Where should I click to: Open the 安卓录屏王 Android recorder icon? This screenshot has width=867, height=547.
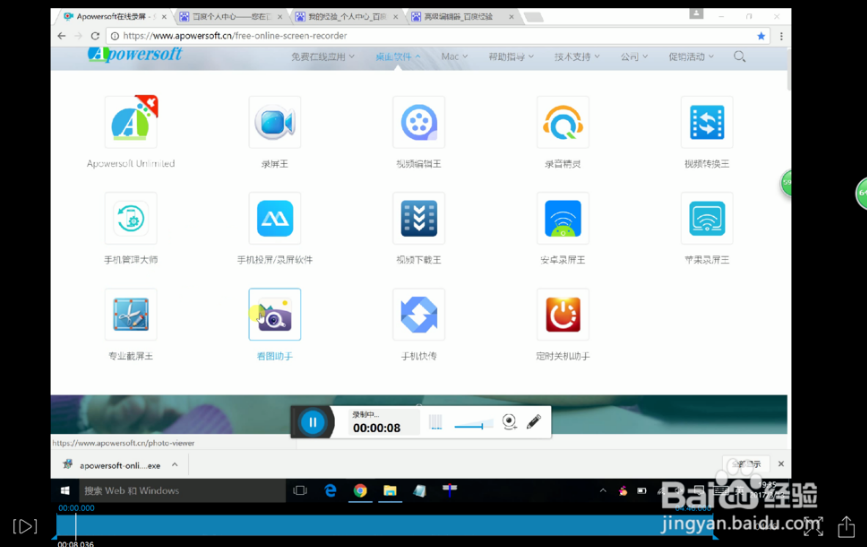click(563, 218)
